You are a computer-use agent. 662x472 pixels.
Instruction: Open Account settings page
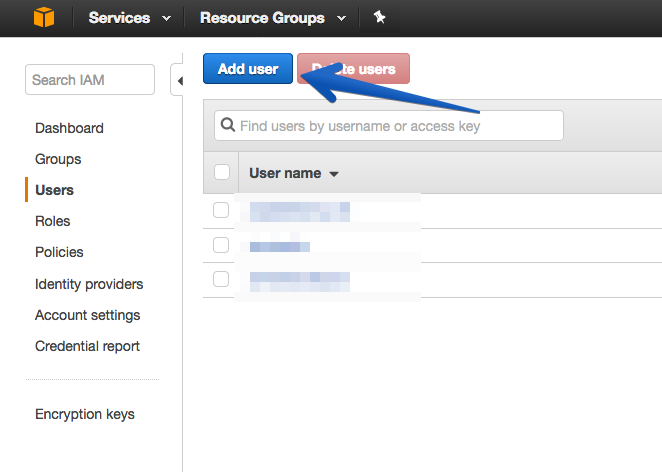(x=87, y=315)
